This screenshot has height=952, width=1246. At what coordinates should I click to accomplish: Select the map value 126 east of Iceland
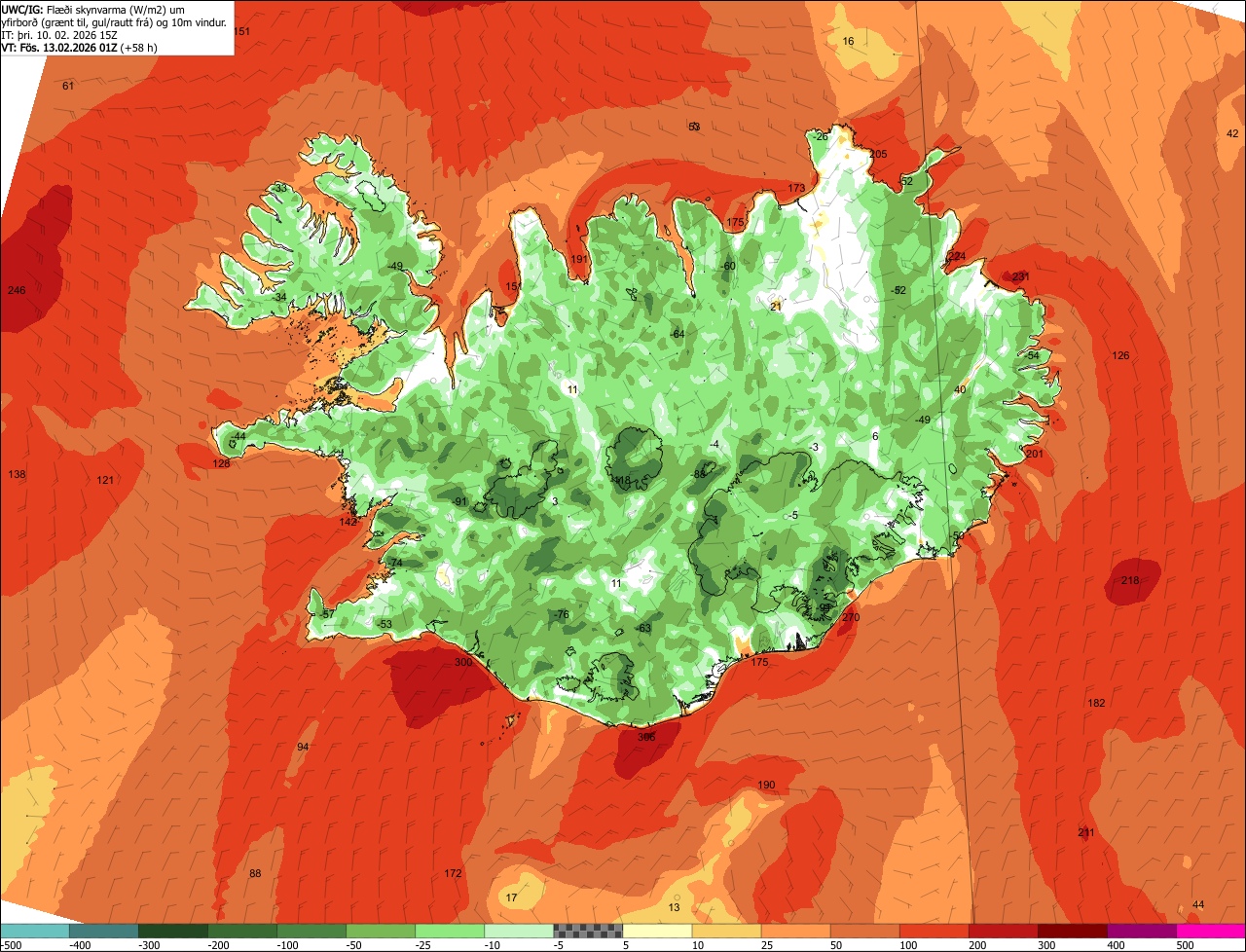[x=1120, y=355]
